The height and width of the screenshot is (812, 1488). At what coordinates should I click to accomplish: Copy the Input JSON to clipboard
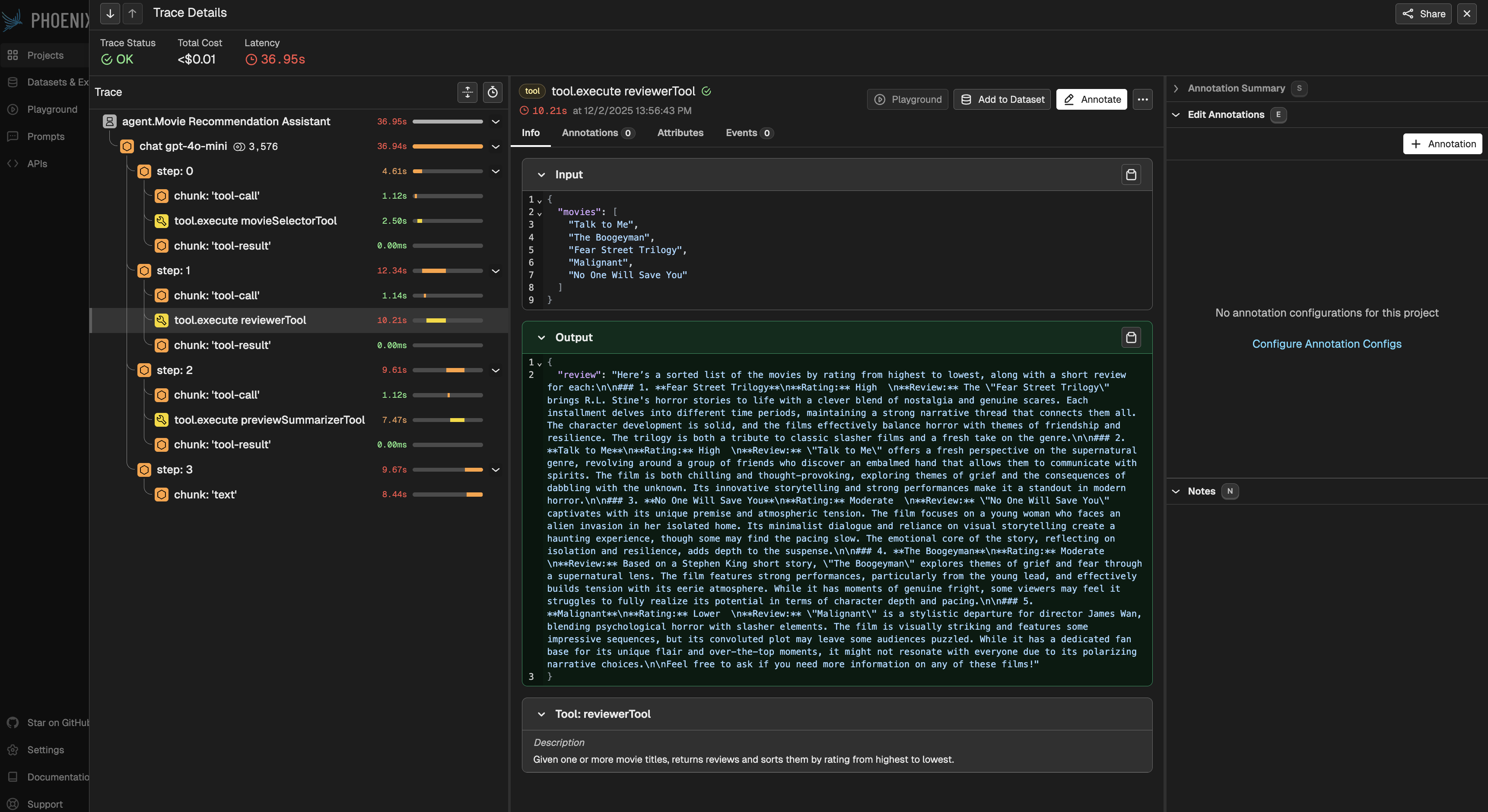[1130, 174]
